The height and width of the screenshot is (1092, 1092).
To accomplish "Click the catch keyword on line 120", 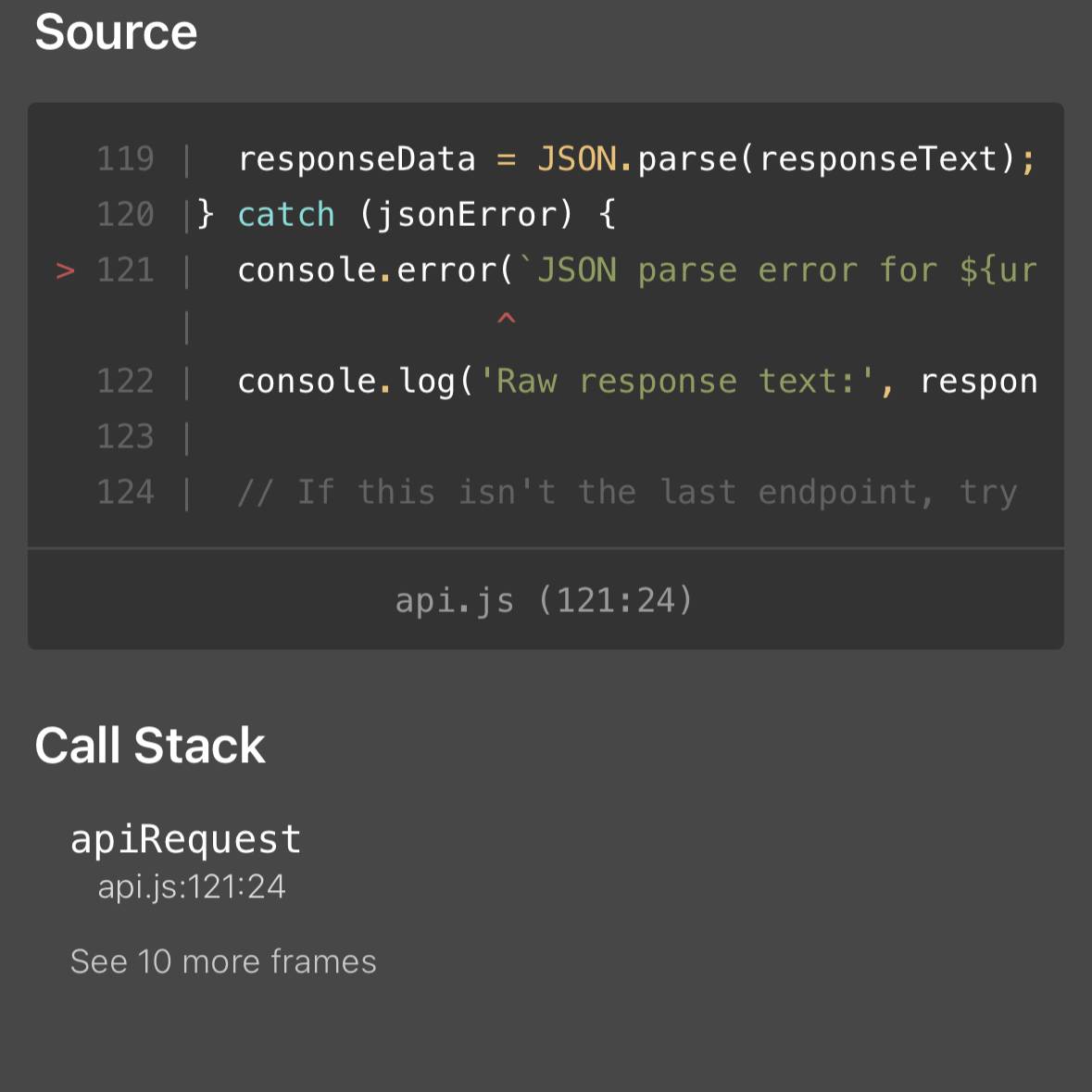I will tap(285, 215).
